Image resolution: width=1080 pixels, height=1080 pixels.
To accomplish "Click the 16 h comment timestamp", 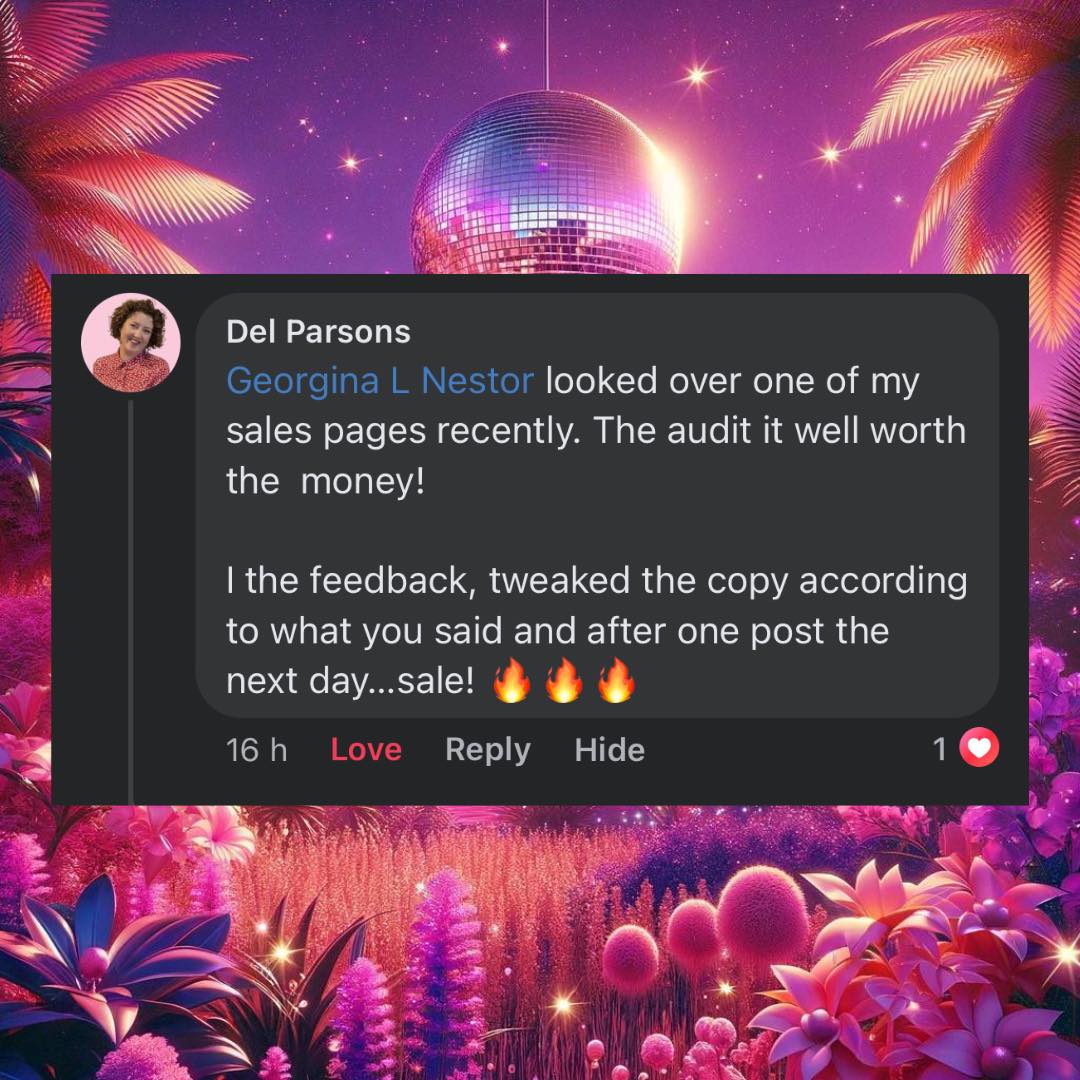I will [256, 749].
